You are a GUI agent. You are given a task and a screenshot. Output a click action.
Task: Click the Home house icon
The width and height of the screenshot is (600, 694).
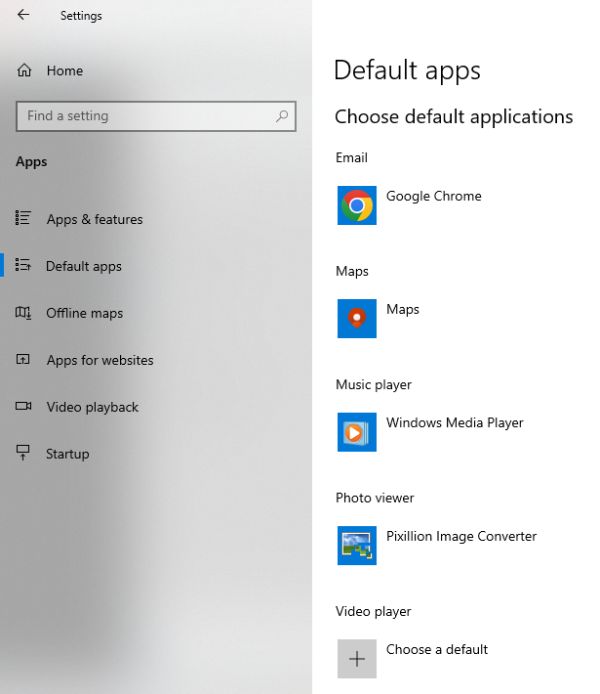24,71
